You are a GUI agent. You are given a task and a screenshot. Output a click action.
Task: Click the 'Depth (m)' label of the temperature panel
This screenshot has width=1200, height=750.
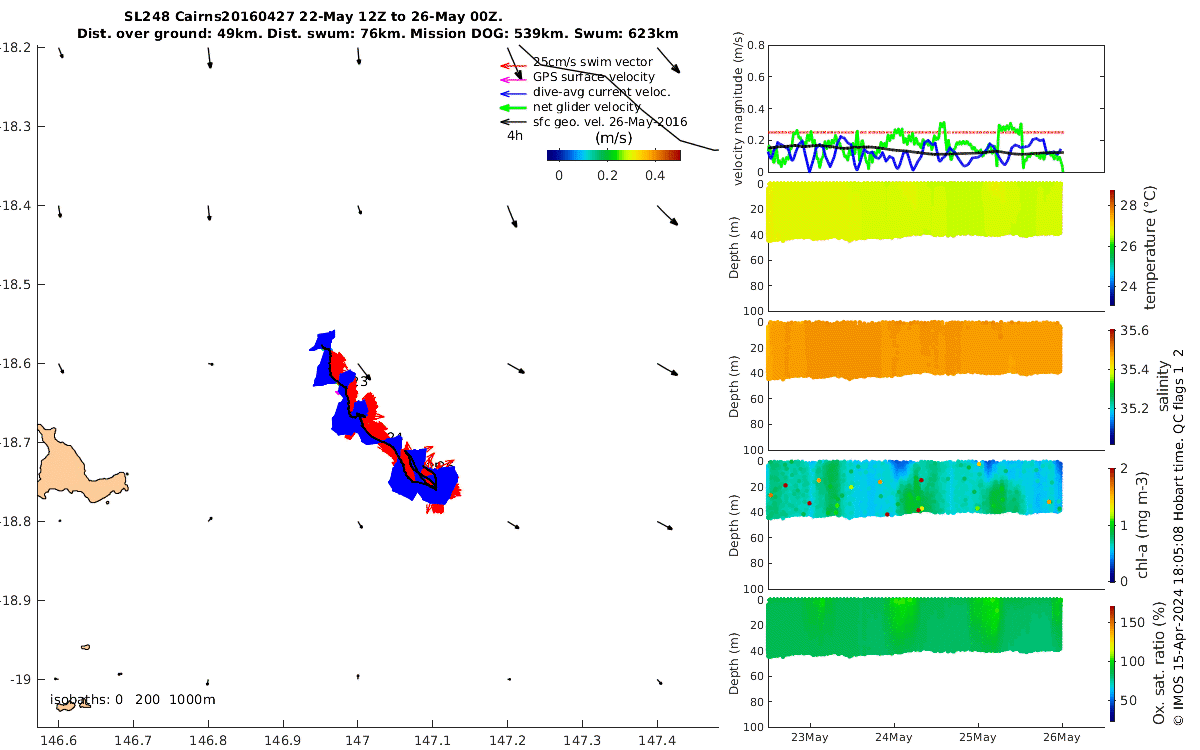734,247
